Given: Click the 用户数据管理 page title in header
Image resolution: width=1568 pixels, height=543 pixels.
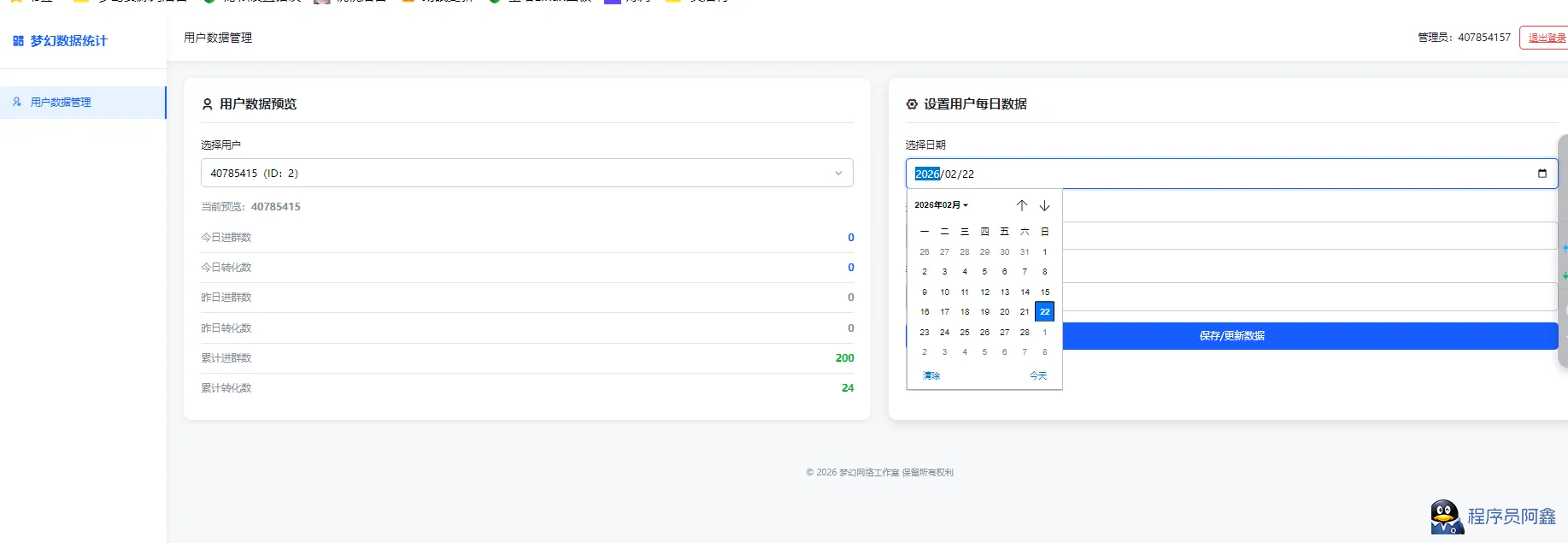Looking at the screenshot, I should tap(218, 38).
